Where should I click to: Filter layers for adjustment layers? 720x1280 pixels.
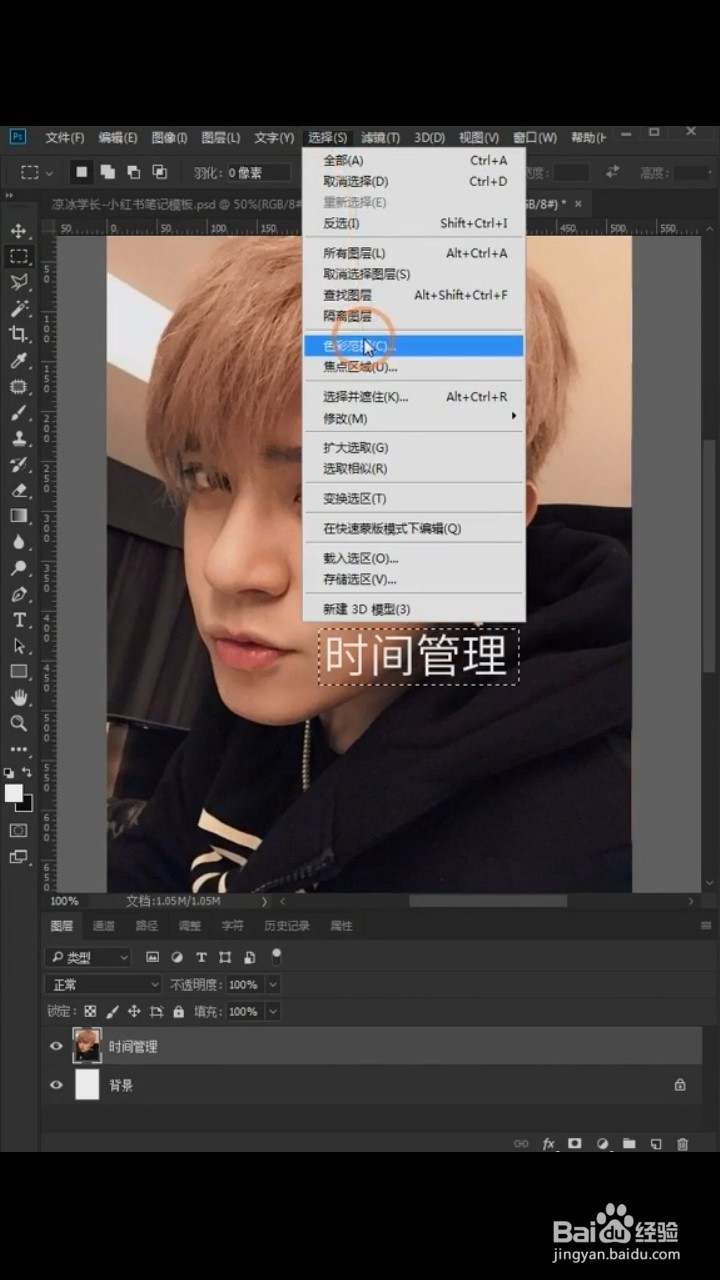point(177,957)
